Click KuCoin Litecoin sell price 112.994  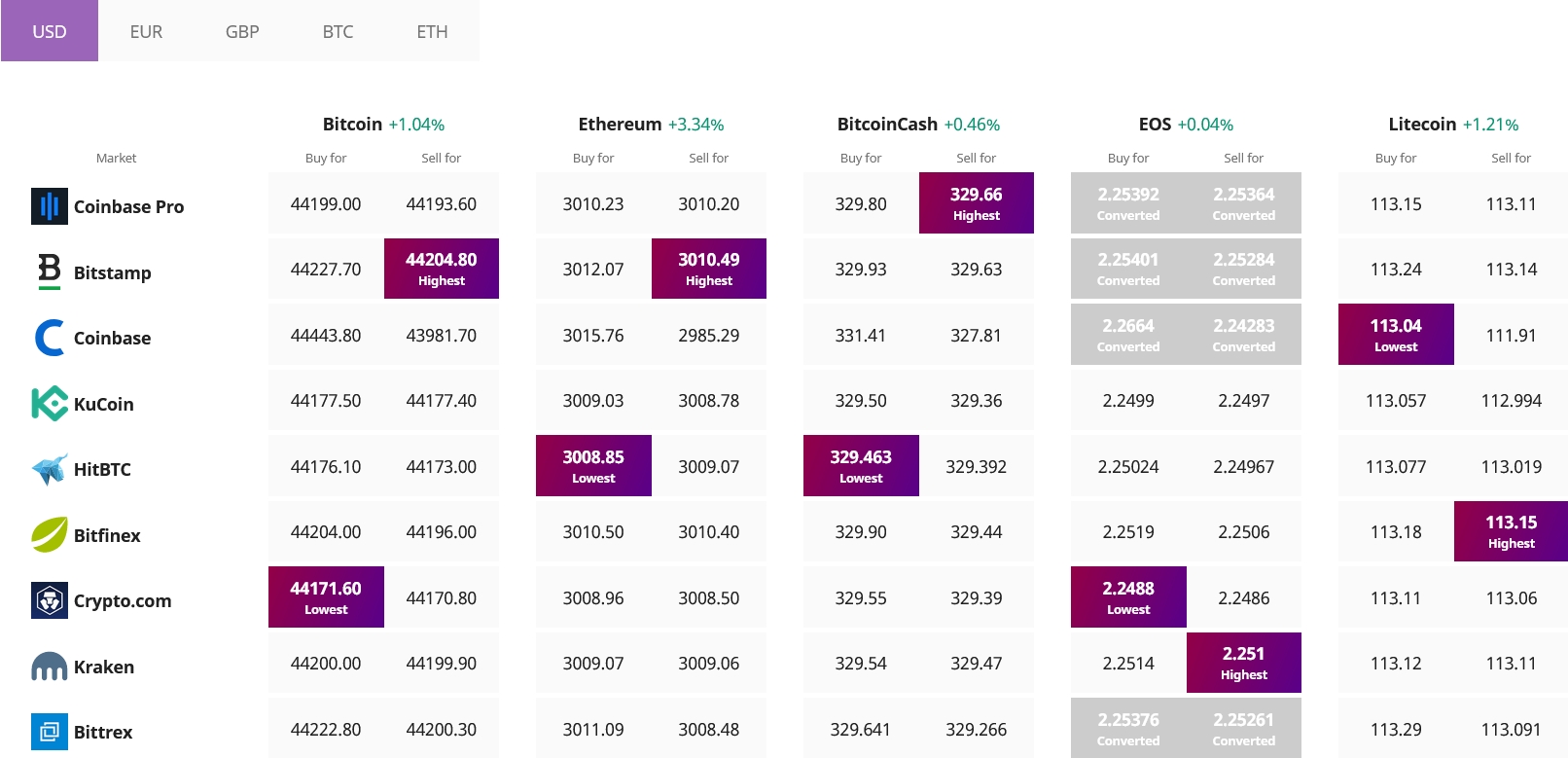tap(1512, 401)
